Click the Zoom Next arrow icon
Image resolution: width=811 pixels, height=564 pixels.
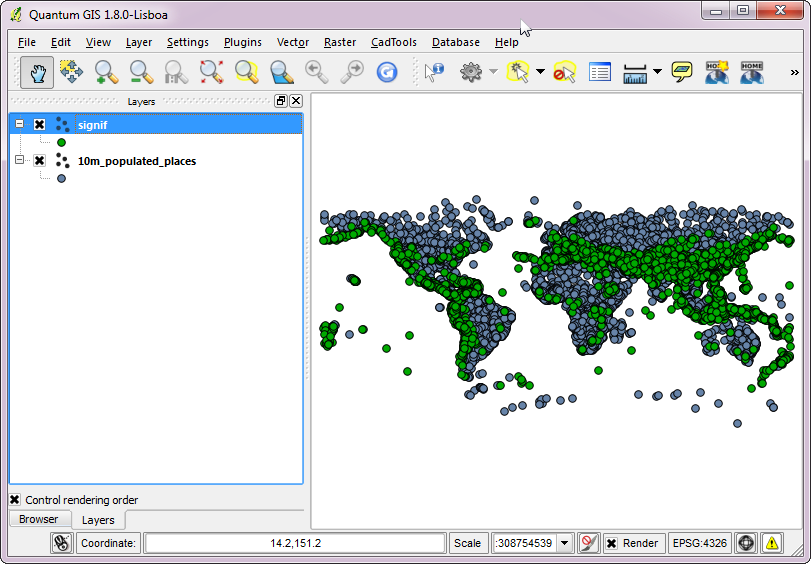pos(352,72)
